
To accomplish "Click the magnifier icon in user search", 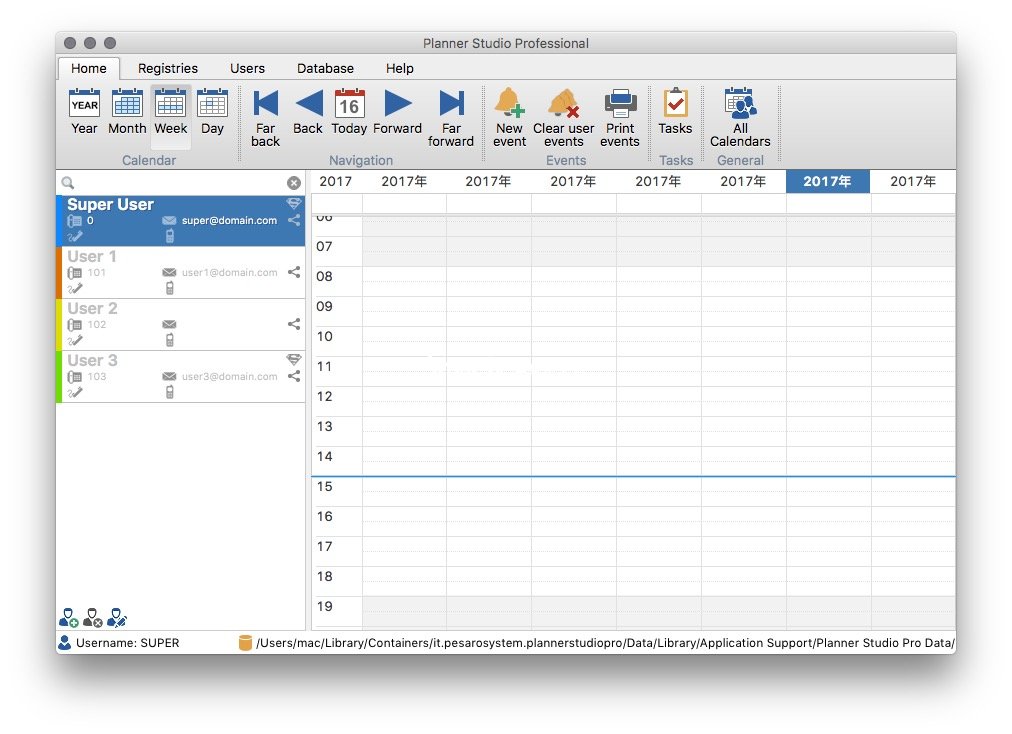I will (x=68, y=183).
